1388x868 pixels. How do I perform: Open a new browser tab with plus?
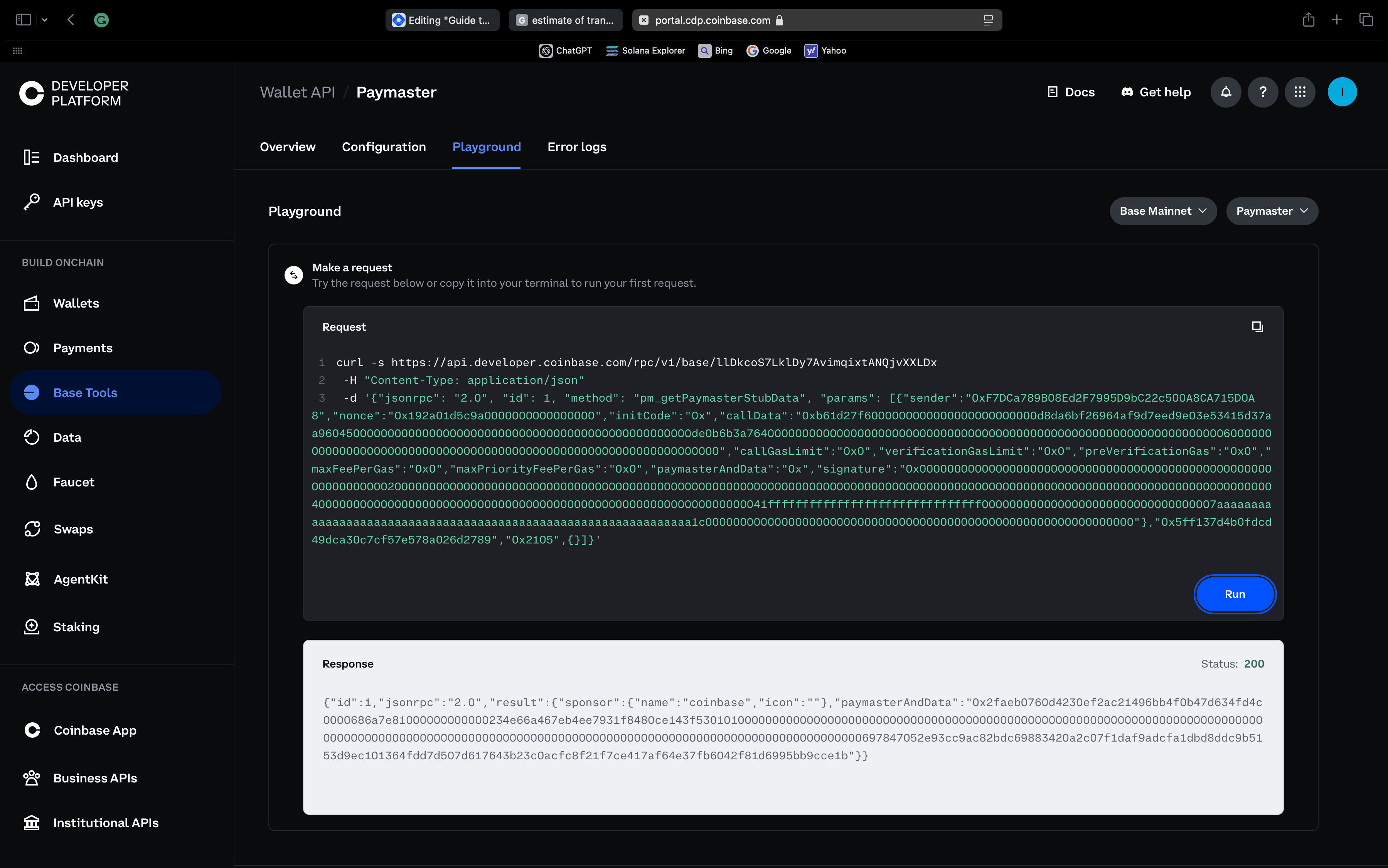point(1337,20)
